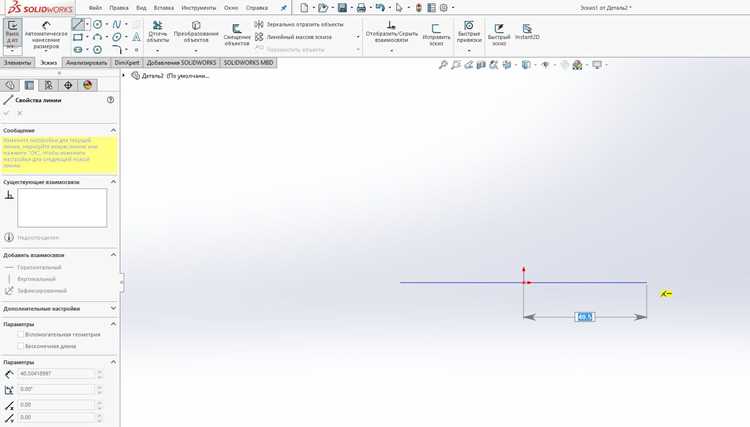The image size is (750, 427).
Task: Switch to the Элементы tab
Action: pos(17,63)
